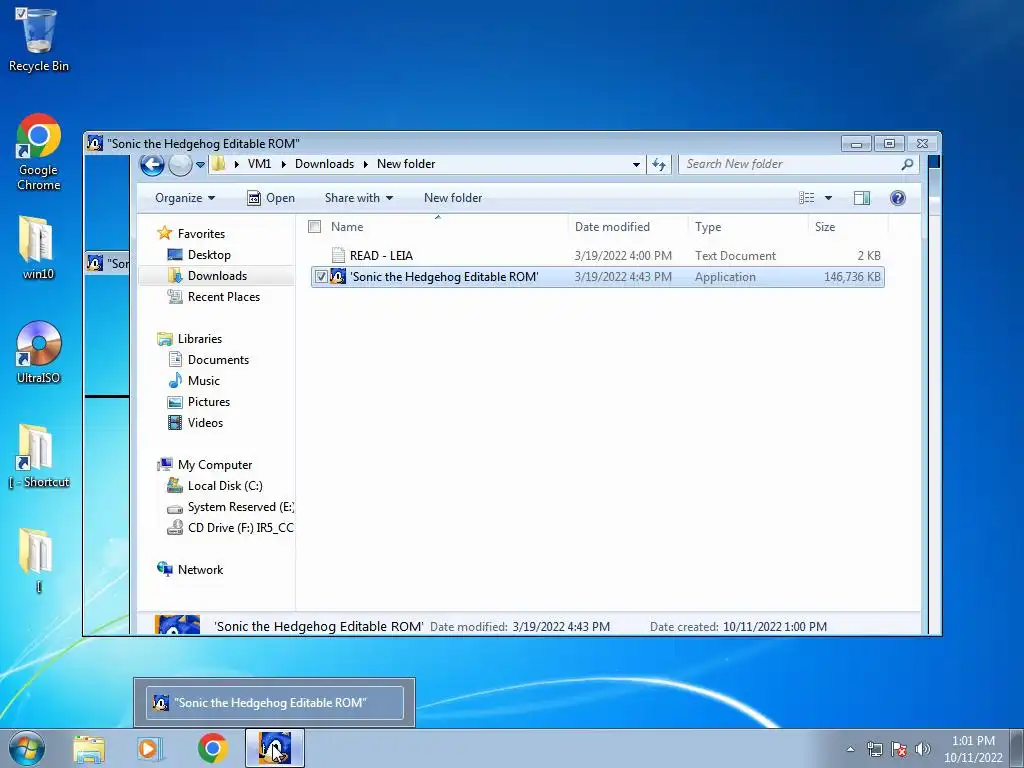The height and width of the screenshot is (768, 1024).
Task: Expand the arrow after VM1 in address bar
Action: (x=283, y=165)
